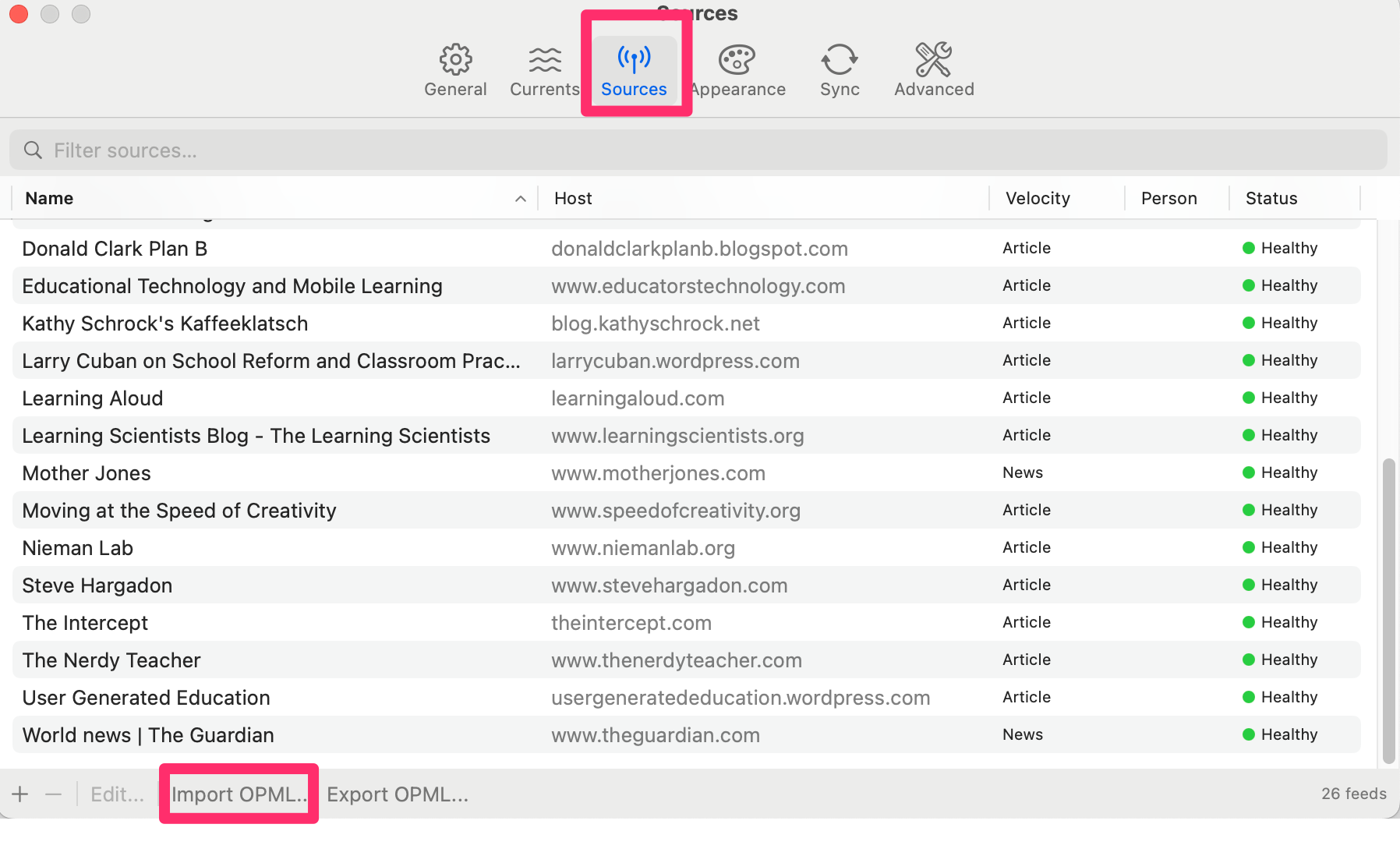Open the Currents waves icon
The height and width of the screenshot is (856, 1400).
(x=544, y=60)
